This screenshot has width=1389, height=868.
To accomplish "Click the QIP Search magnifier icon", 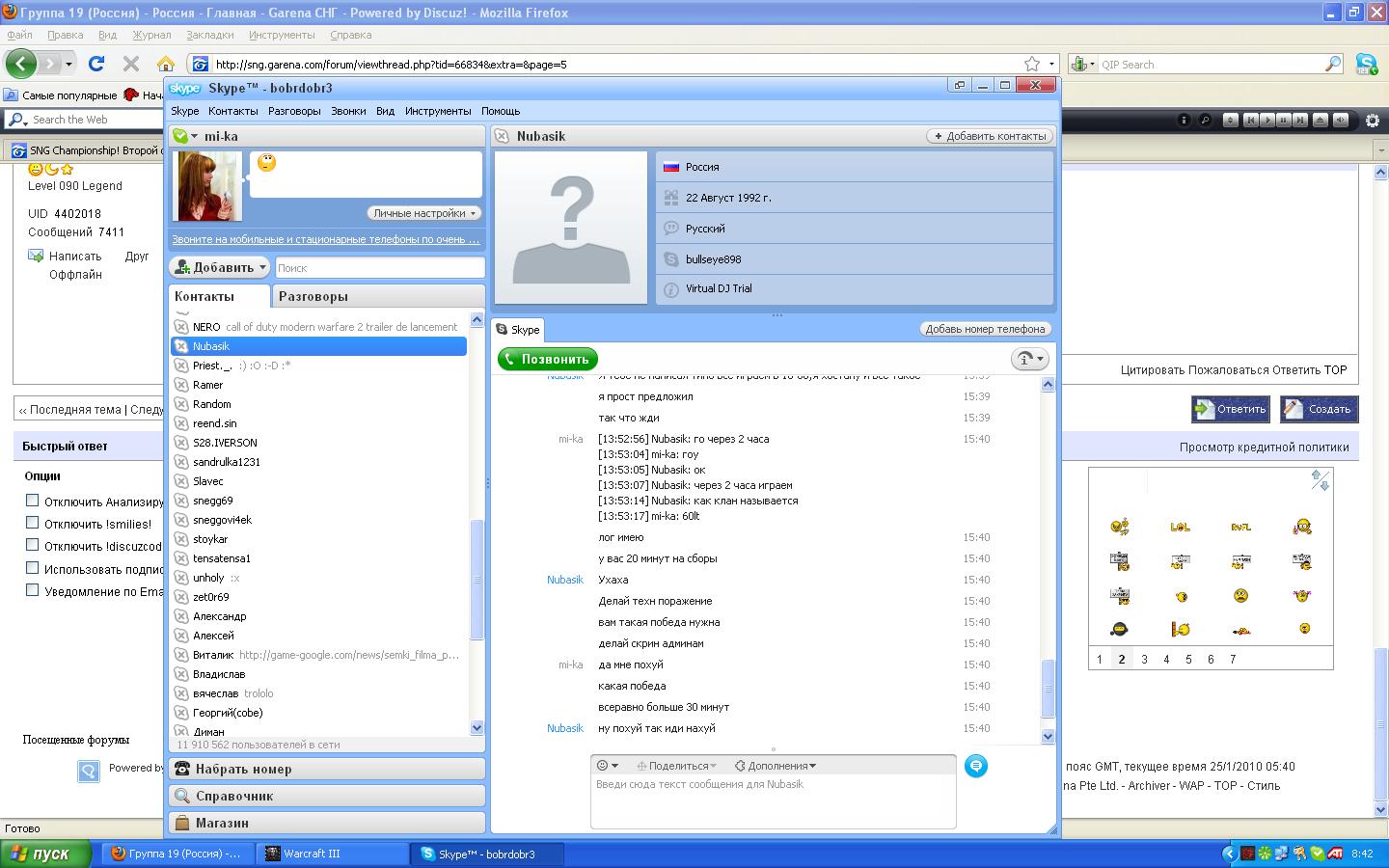I will click(1334, 64).
